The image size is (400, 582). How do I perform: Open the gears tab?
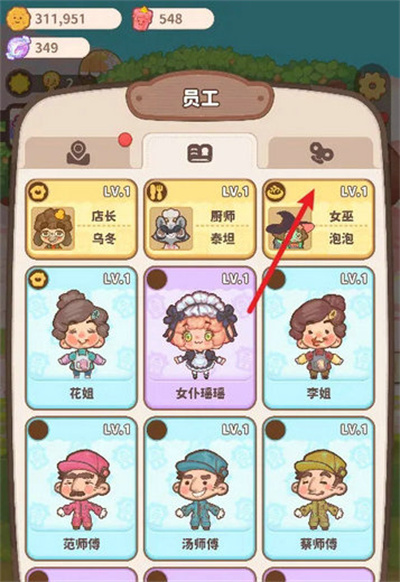[321, 153]
